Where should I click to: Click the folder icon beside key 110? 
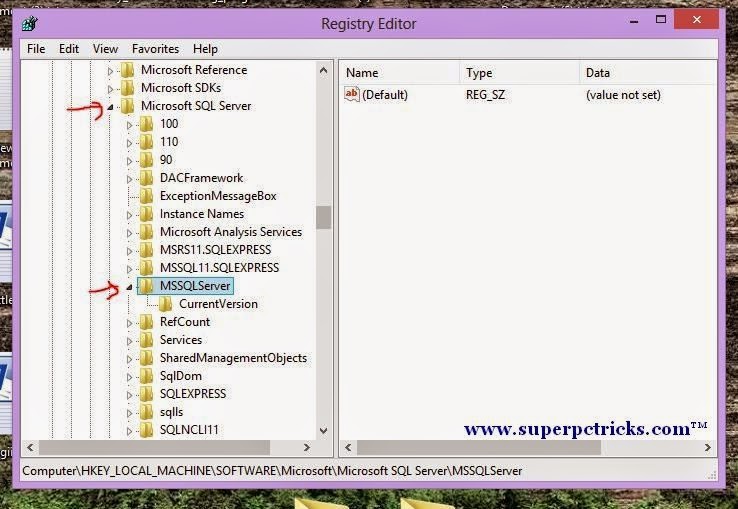146,142
